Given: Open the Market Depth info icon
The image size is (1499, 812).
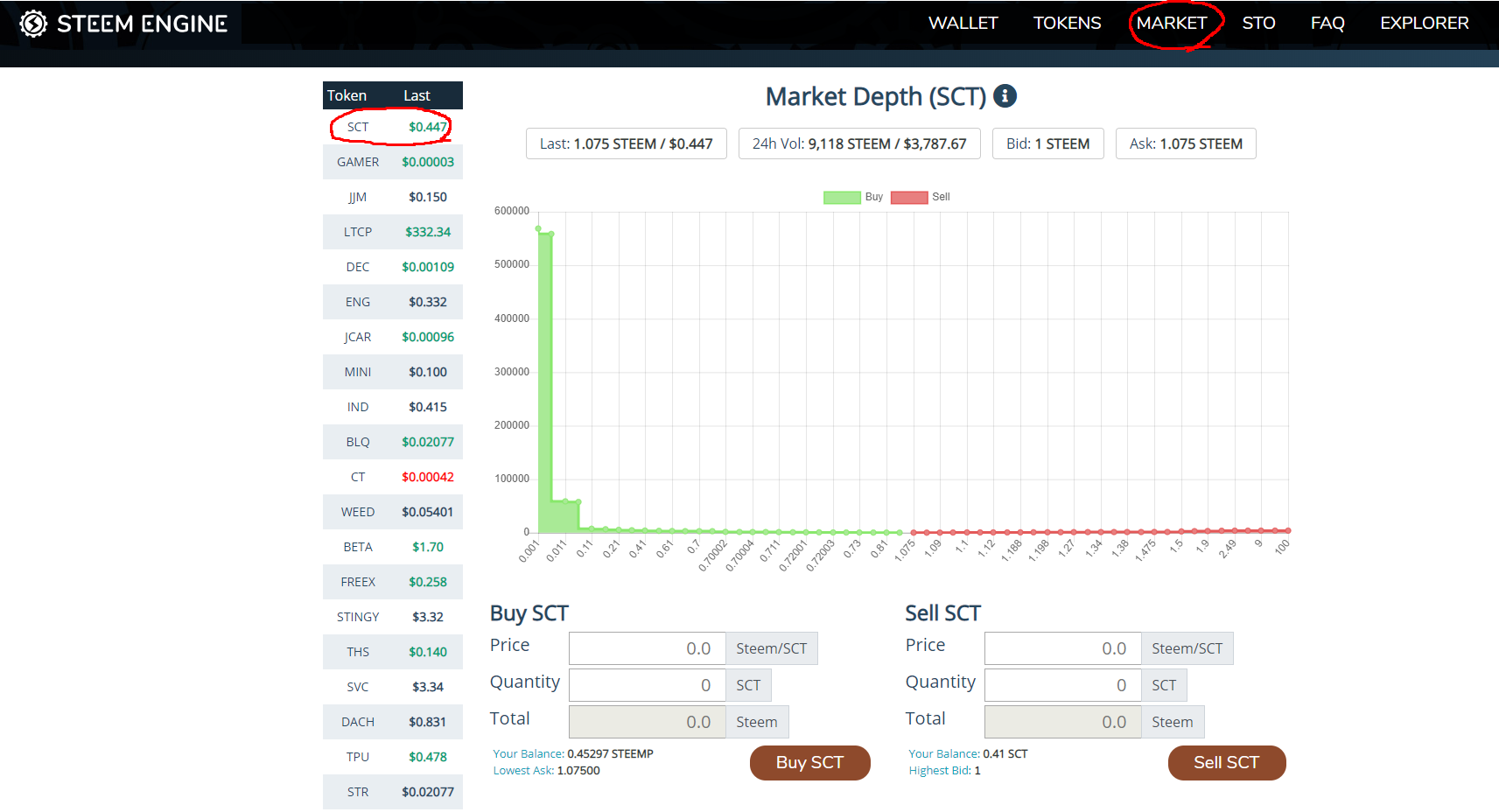Looking at the screenshot, I should (1005, 96).
